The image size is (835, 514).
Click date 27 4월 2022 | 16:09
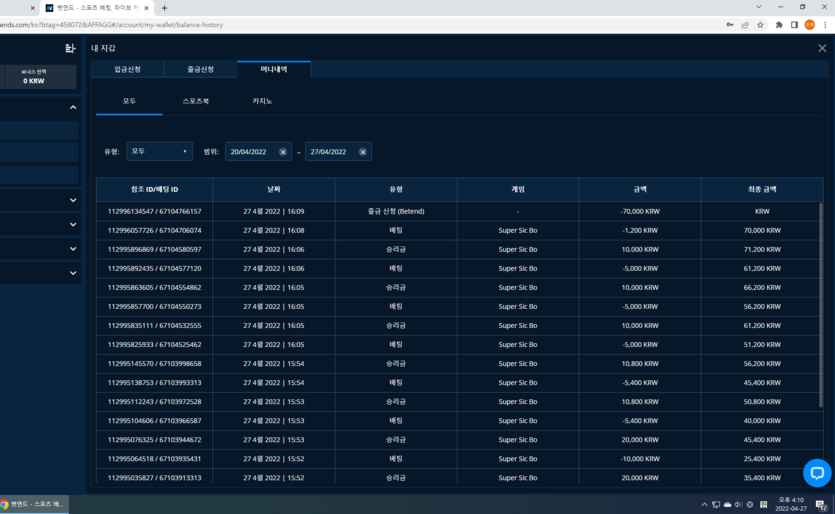[x=274, y=211]
